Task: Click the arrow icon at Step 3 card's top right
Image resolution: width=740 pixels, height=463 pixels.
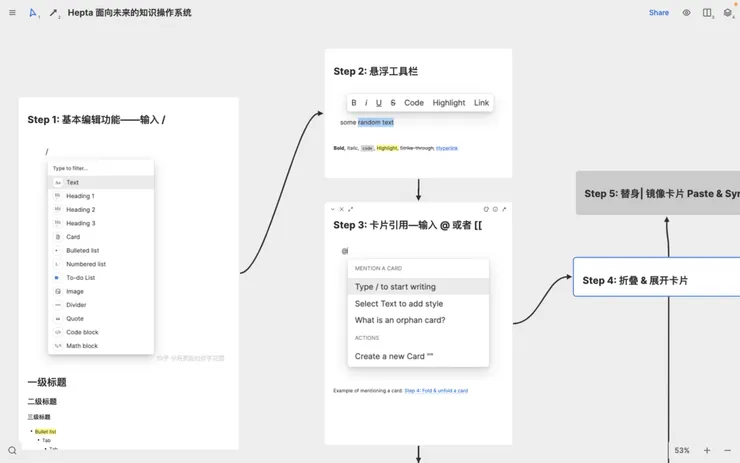Action: point(504,209)
